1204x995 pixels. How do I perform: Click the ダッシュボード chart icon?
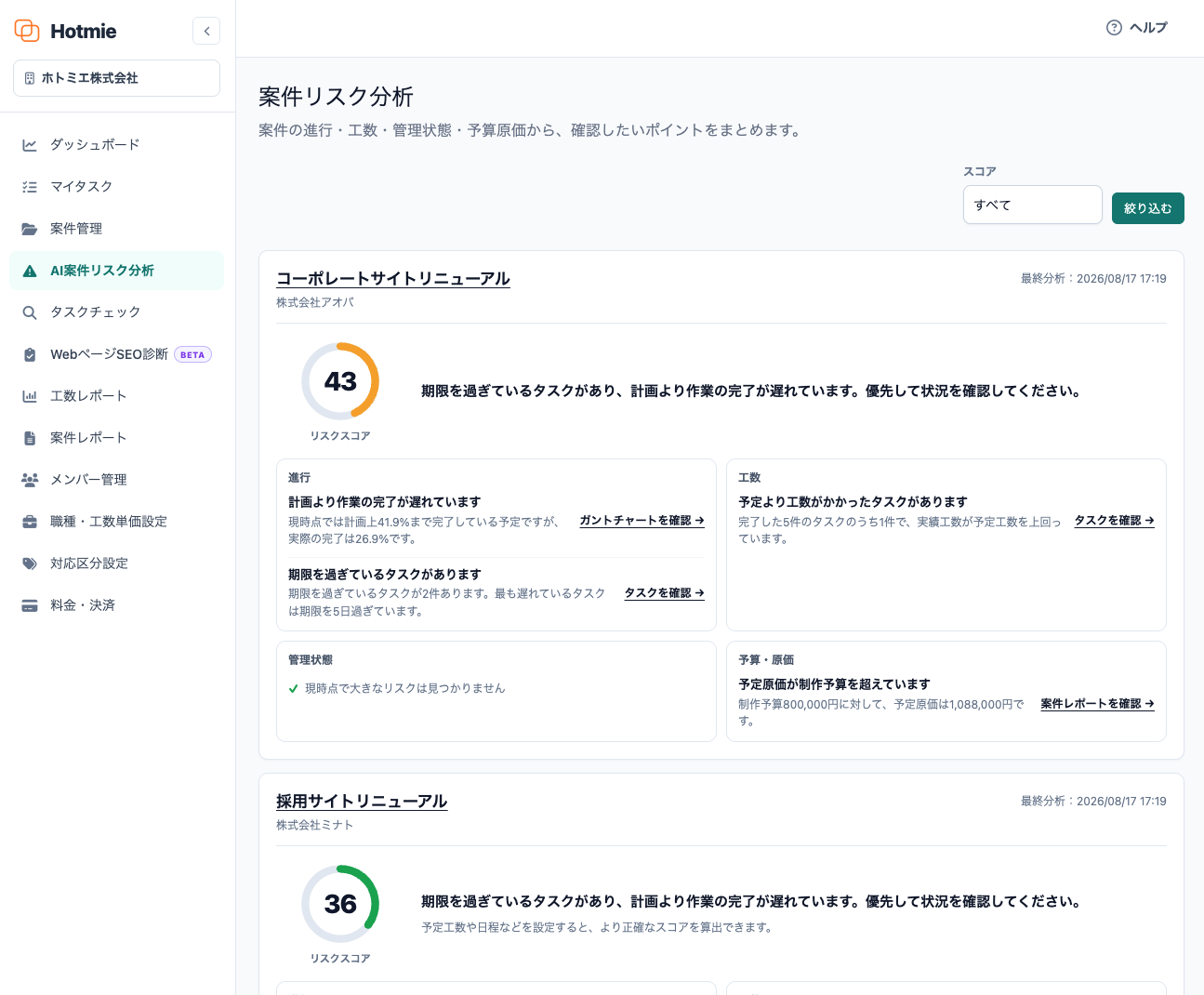point(30,145)
